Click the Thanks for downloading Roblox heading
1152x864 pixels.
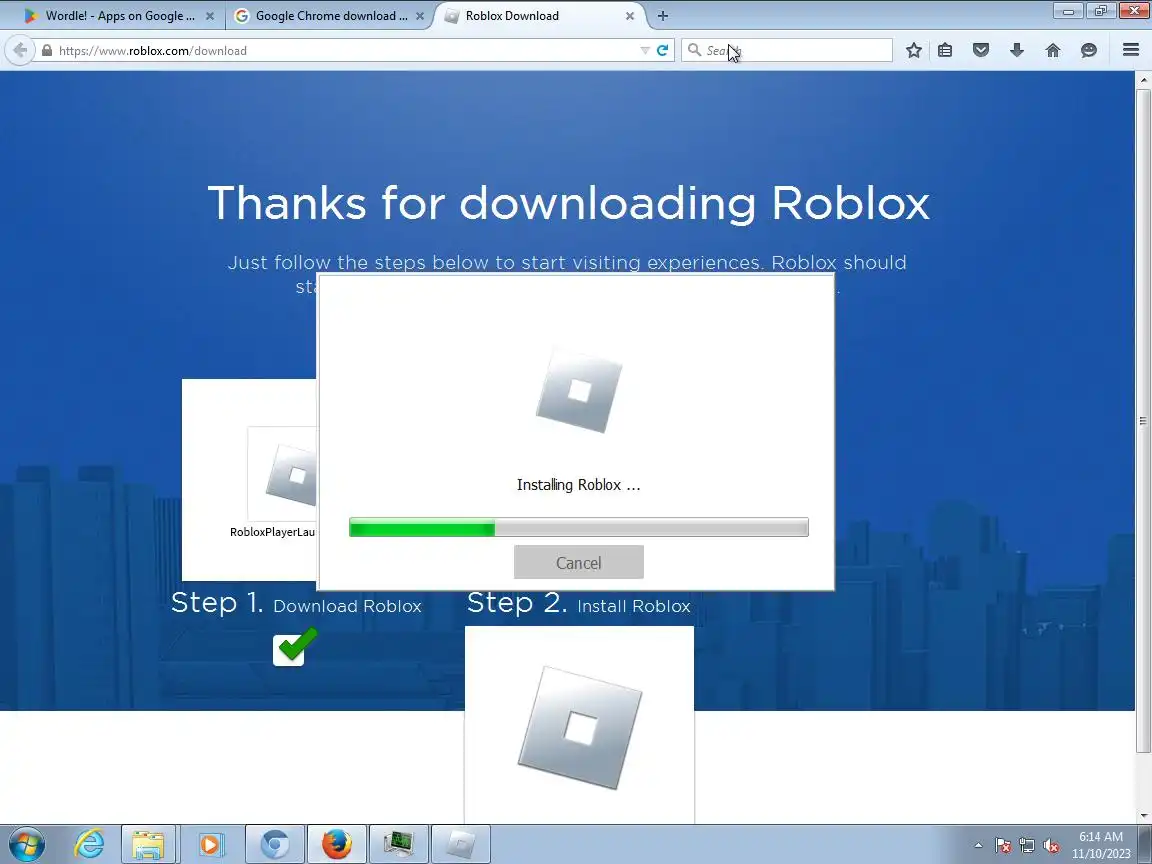pyautogui.click(x=569, y=204)
